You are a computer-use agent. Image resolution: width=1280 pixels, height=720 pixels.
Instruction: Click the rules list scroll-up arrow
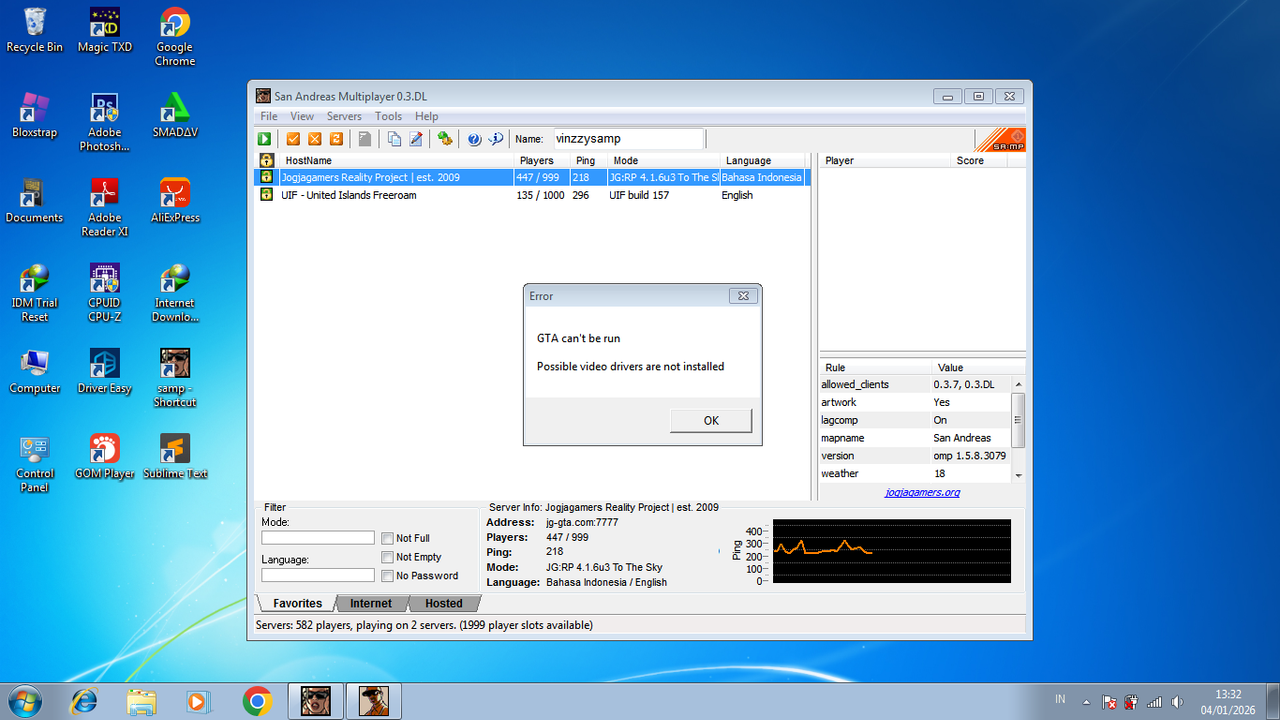pyautogui.click(x=1019, y=384)
